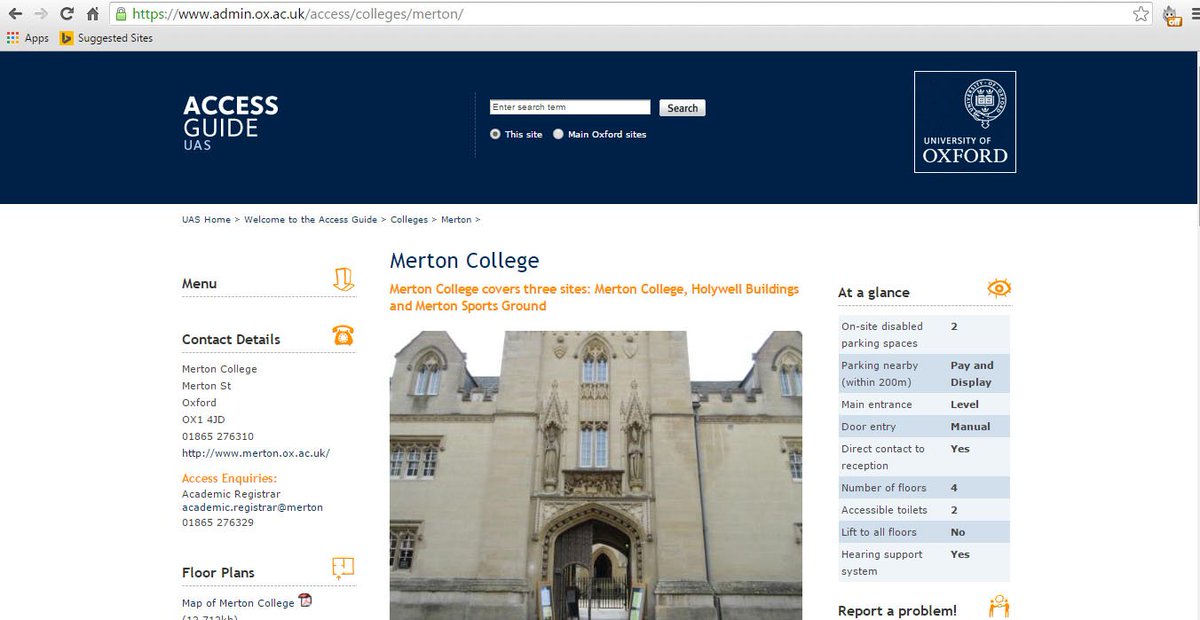The width and height of the screenshot is (1200, 620).
Task: Click the telephone icon beside Contact Details
Action: click(x=343, y=335)
